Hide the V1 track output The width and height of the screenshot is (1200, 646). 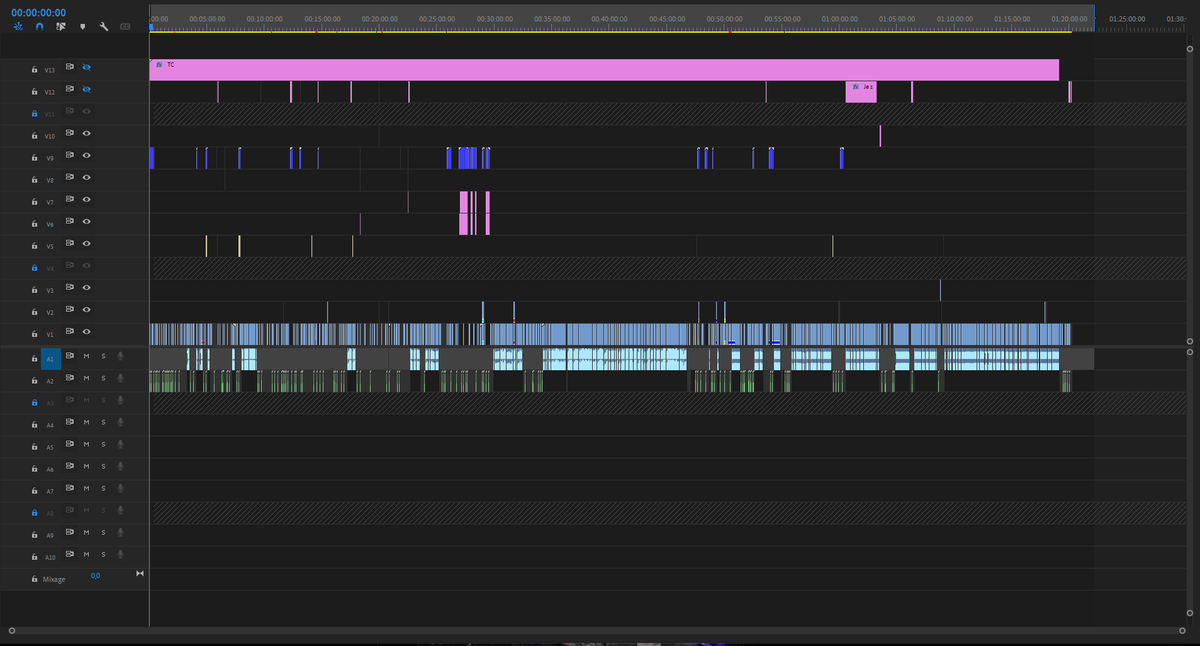point(87,331)
